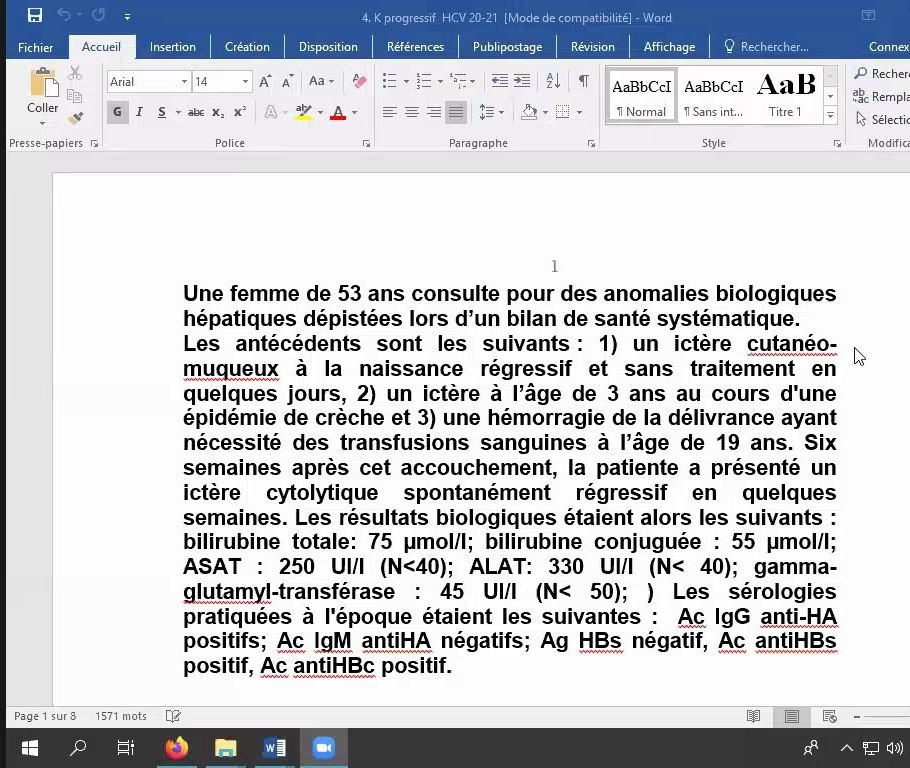Open the Affichage tab
The image size is (910, 768).
(x=669, y=47)
